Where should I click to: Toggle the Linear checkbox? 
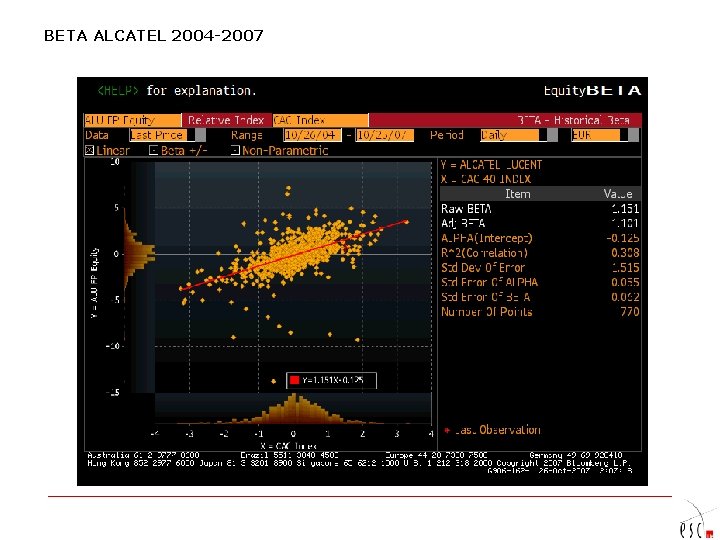pyautogui.click(x=90, y=150)
